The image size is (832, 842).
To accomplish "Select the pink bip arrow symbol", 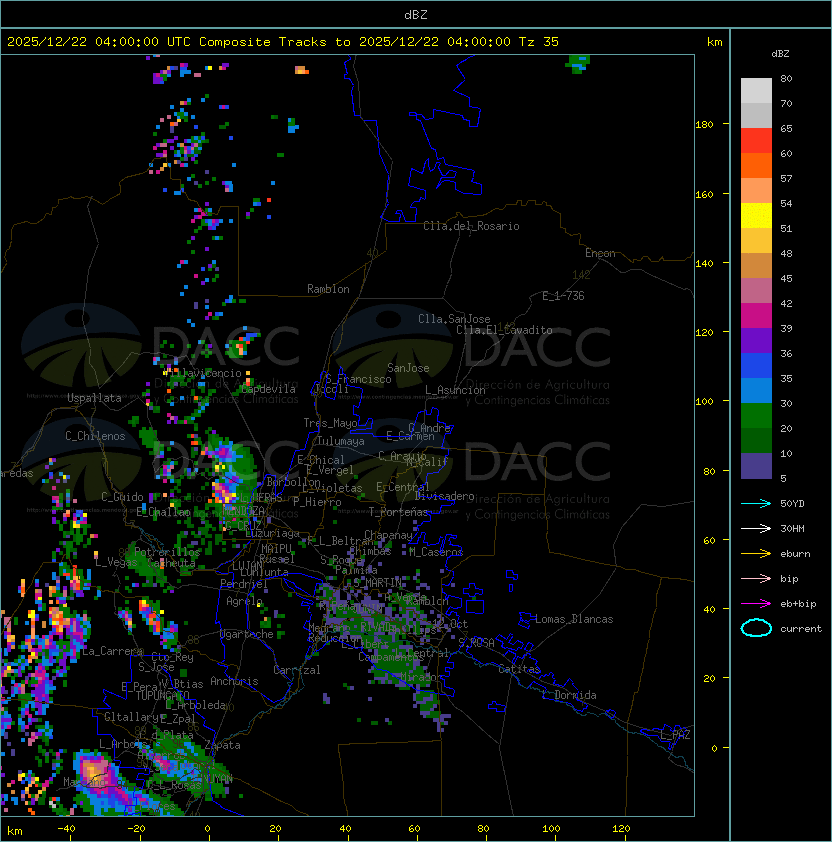I will (756, 578).
